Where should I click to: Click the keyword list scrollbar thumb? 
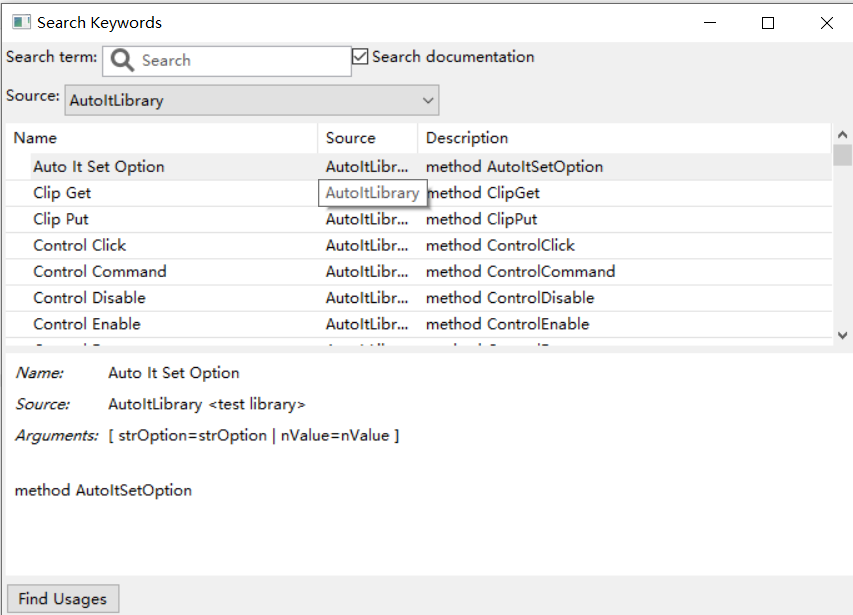click(843, 155)
